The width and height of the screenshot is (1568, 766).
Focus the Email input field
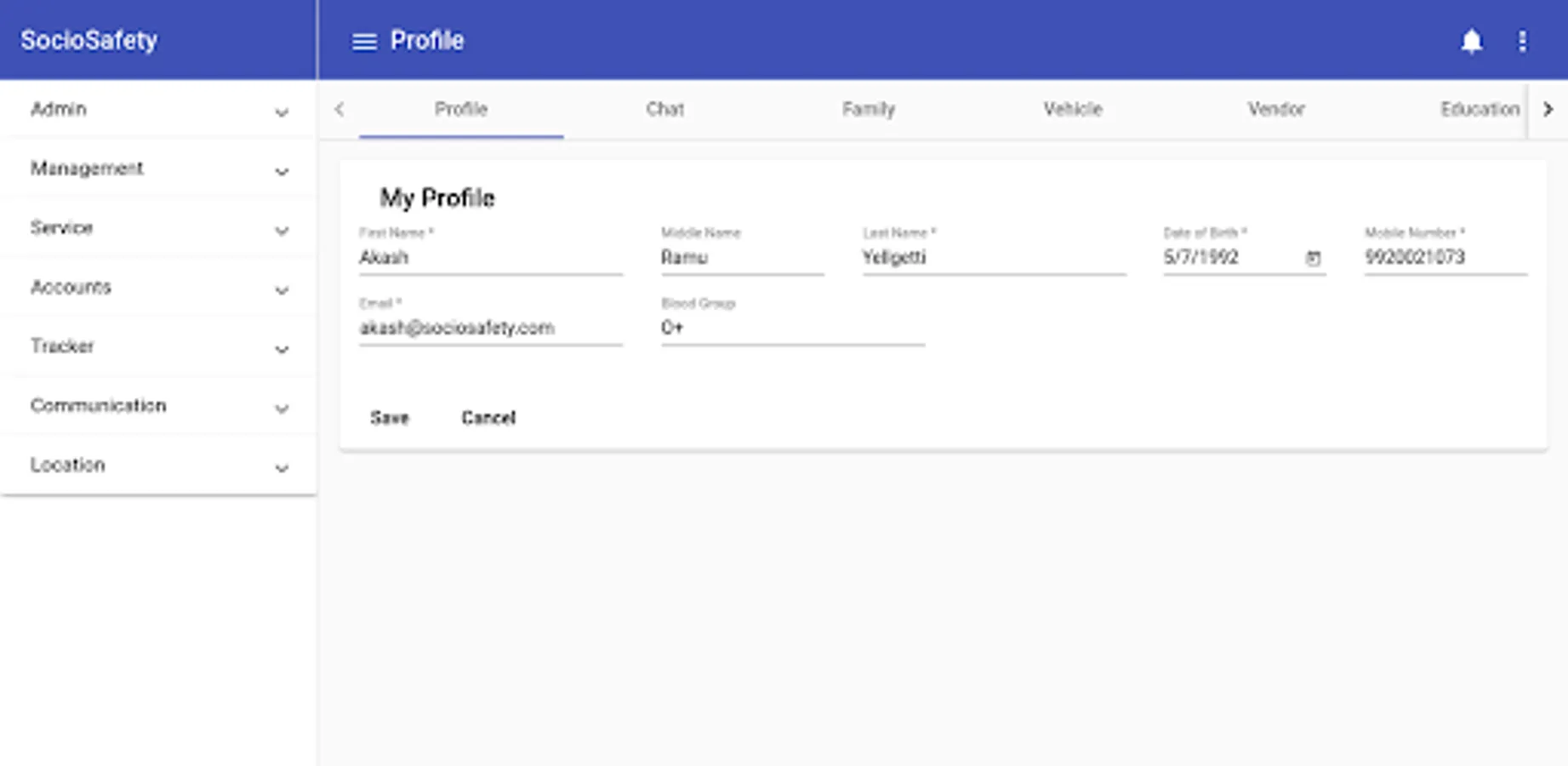coord(491,328)
